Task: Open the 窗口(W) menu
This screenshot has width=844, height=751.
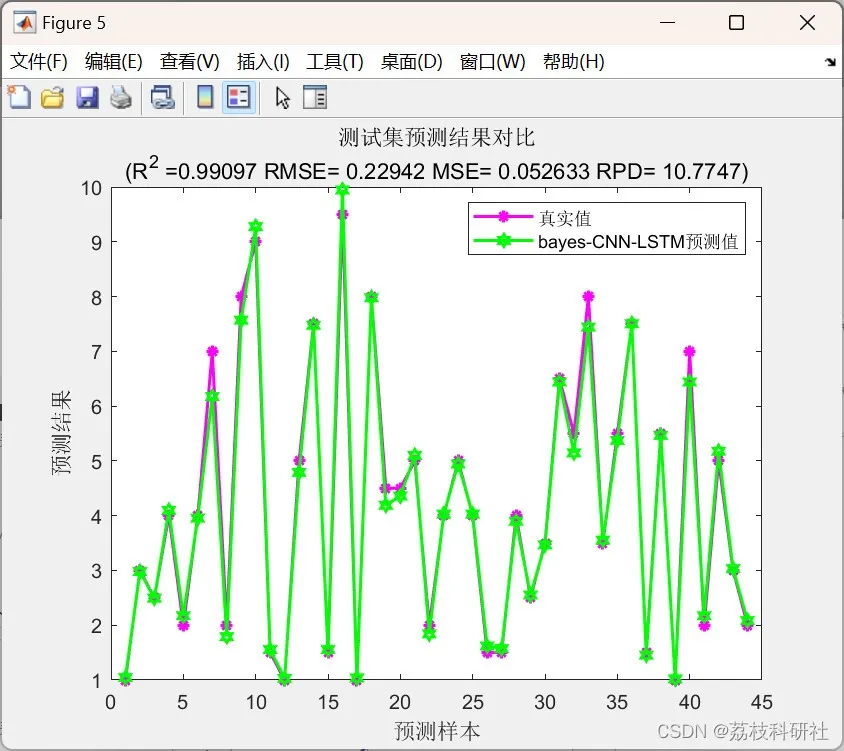Action: [x=493, y=61]
